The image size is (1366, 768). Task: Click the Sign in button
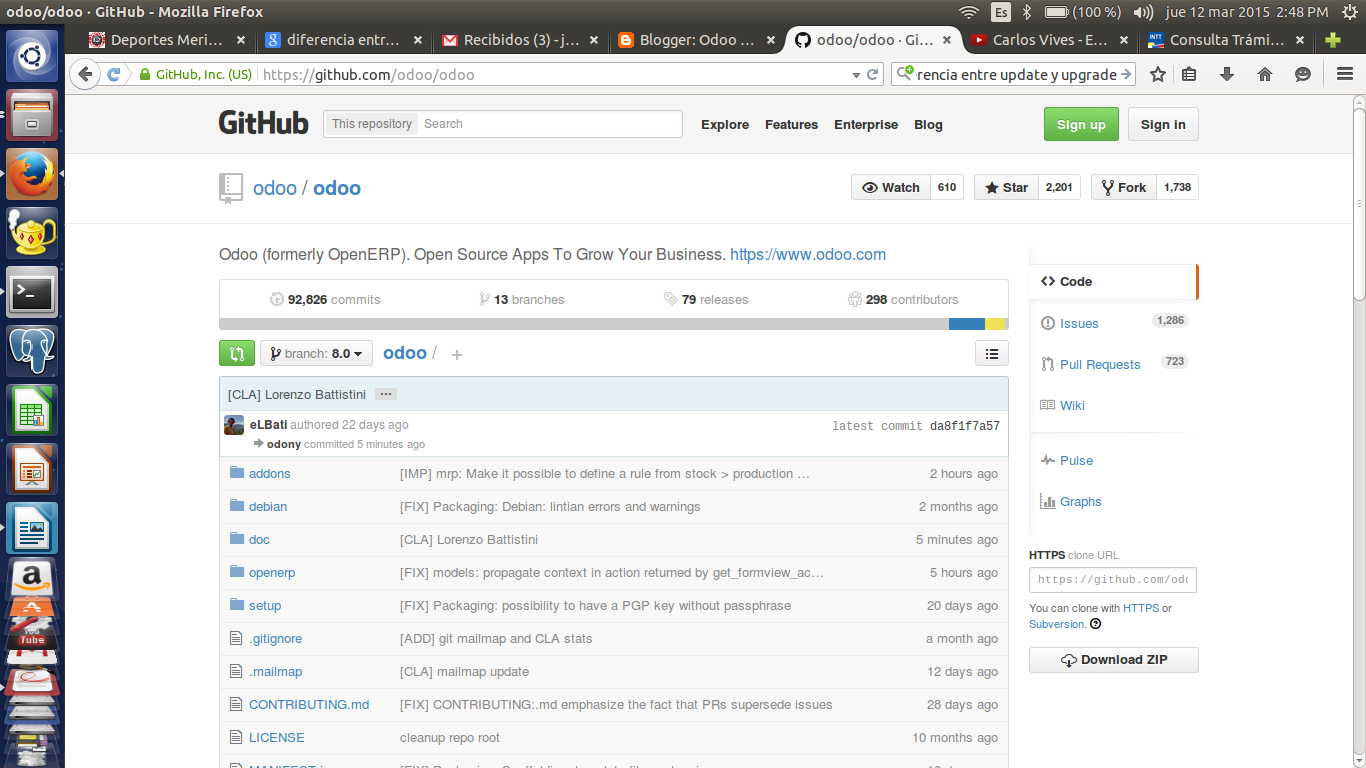coord(1163,124)
